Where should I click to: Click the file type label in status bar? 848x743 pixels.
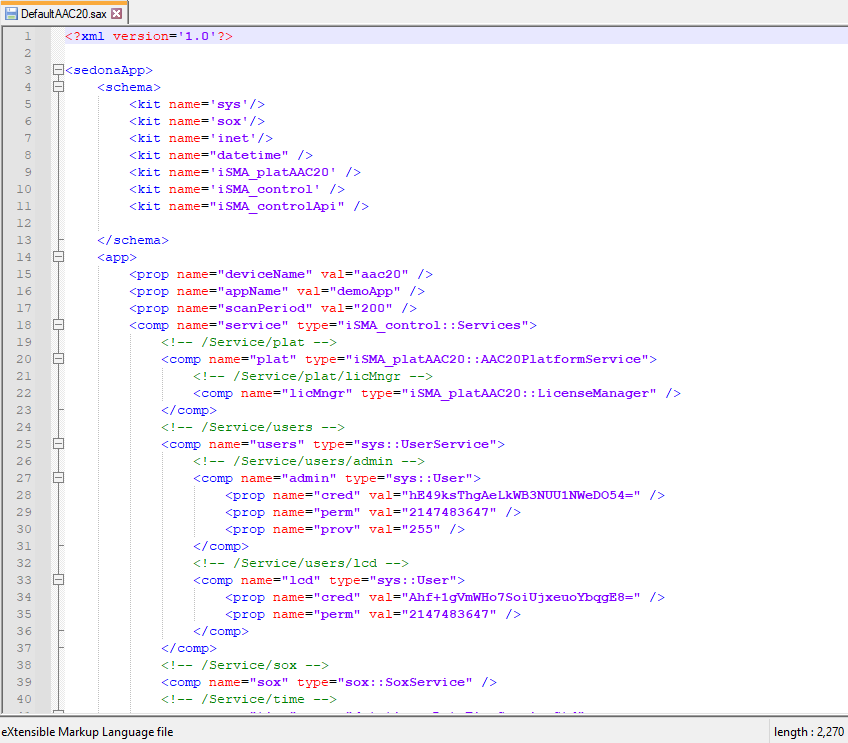(x=88, y=732)
